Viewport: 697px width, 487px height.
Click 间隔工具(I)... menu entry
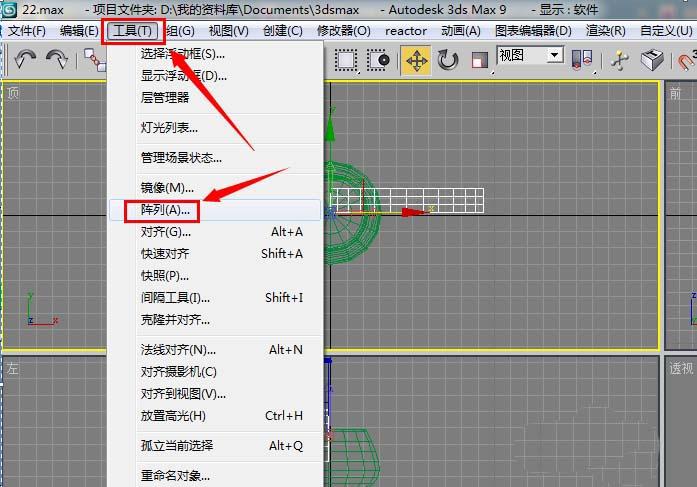[x=176, y=298]
